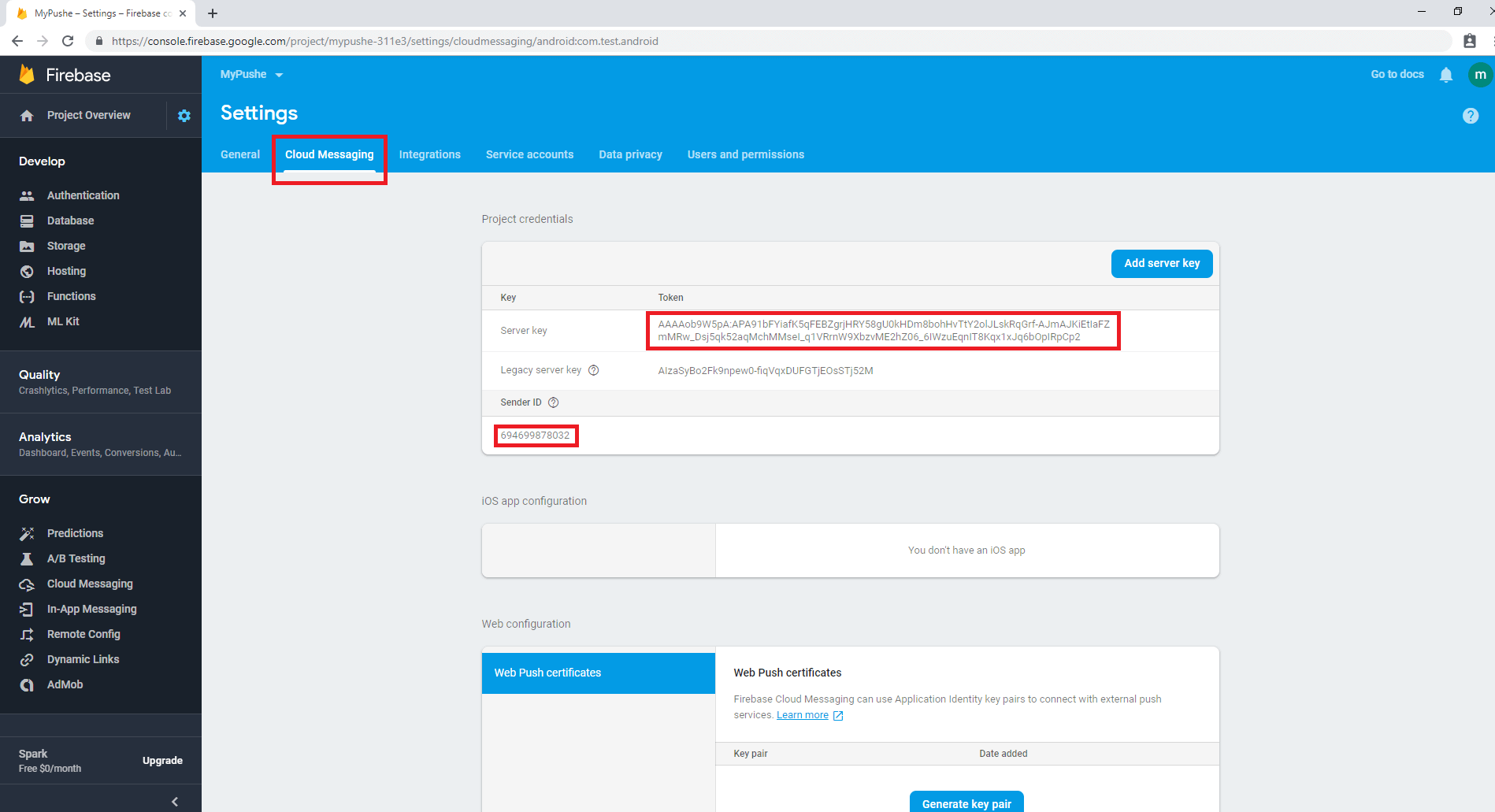Click the notifications bell icon

1446,75
